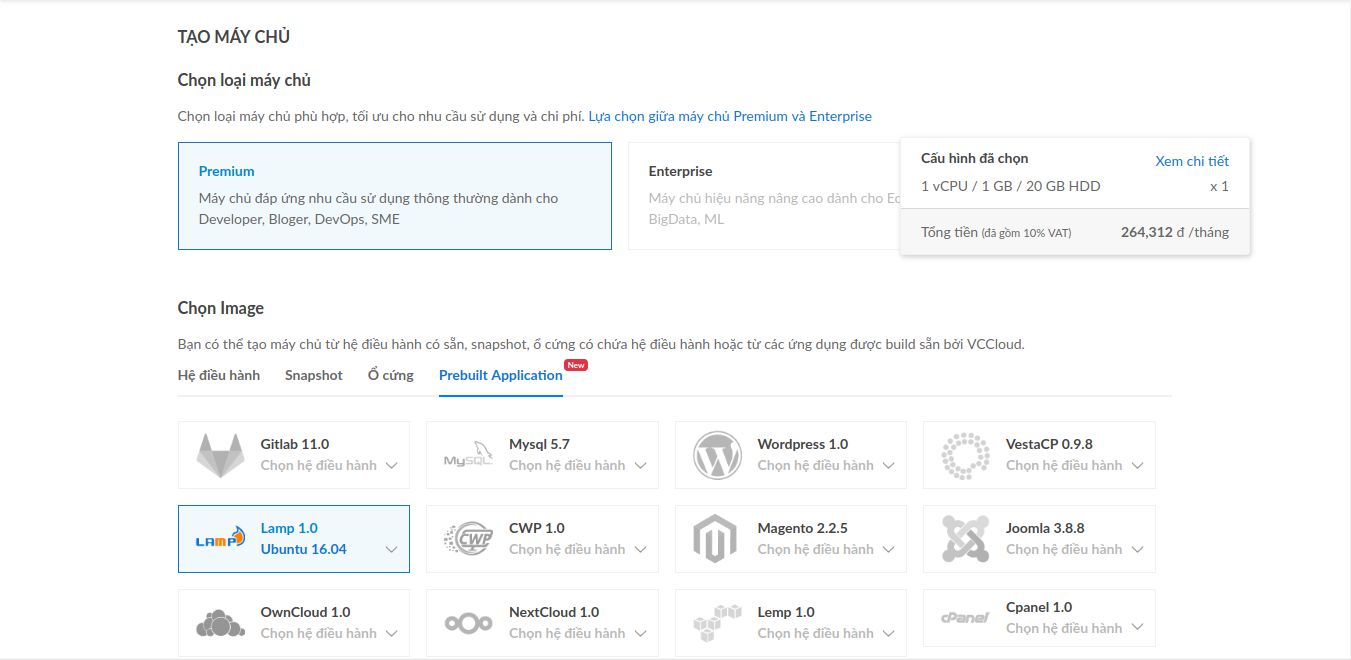The image size is (1351, 660).
Task: Open the Premium và Enterprise comparison link
Action: [729, 116]
